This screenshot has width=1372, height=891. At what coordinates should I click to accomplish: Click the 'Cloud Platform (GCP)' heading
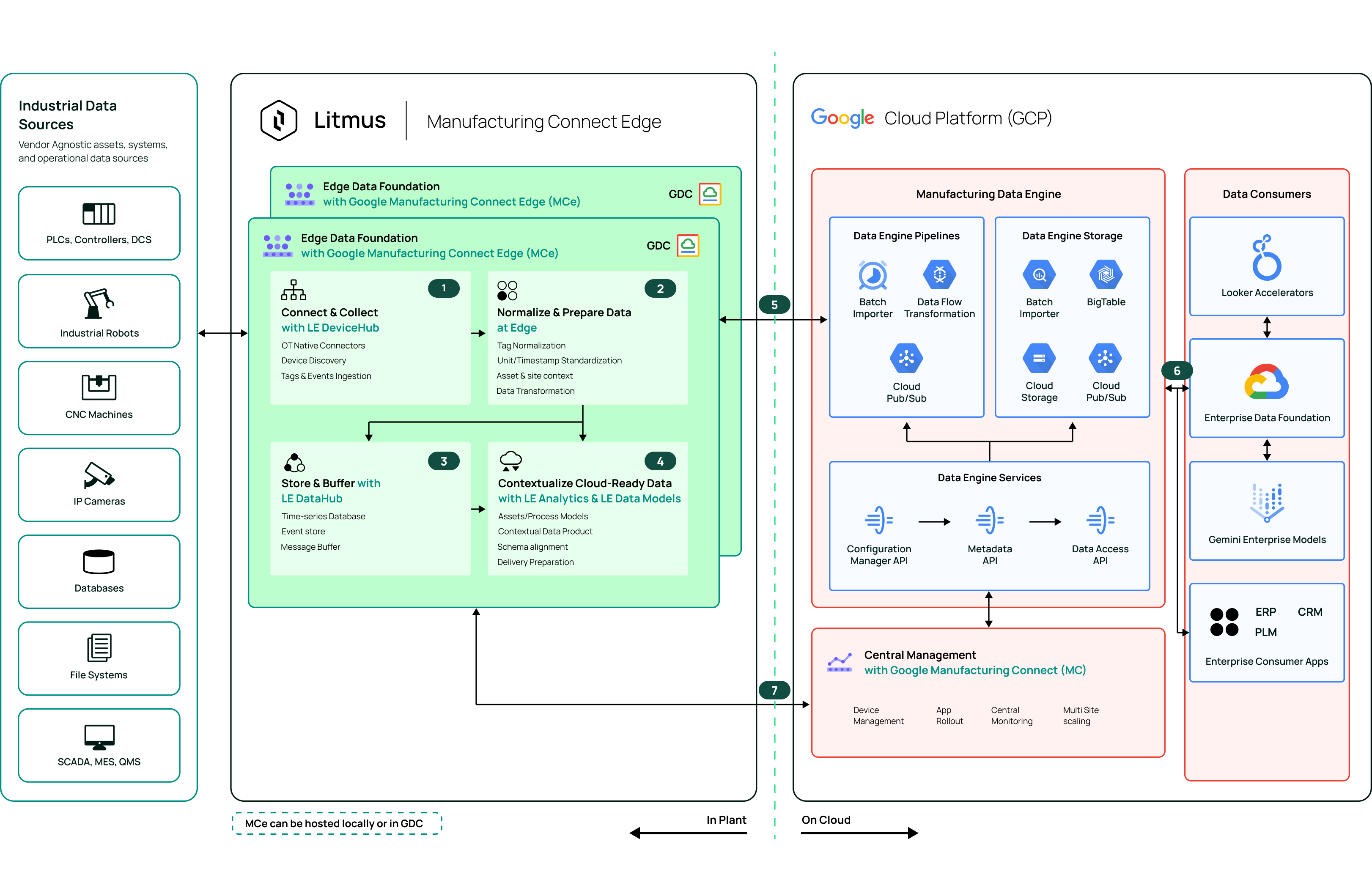(968, 118)
